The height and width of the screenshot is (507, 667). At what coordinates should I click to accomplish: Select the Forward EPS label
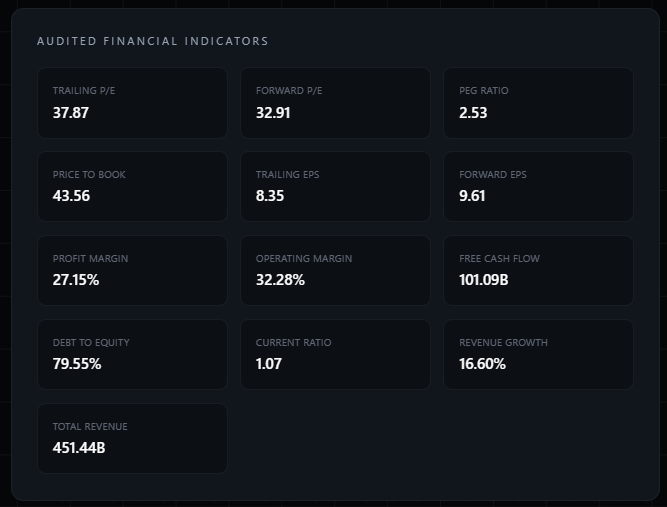tap(493, 175)
